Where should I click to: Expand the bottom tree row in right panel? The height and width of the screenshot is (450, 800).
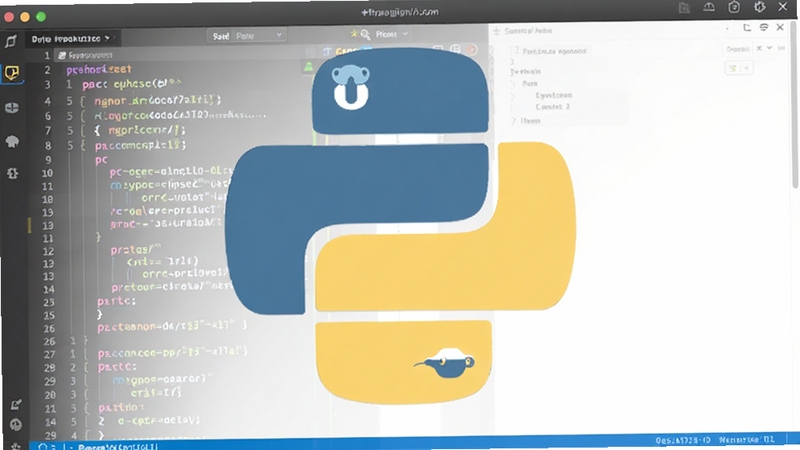pos(514,121)
